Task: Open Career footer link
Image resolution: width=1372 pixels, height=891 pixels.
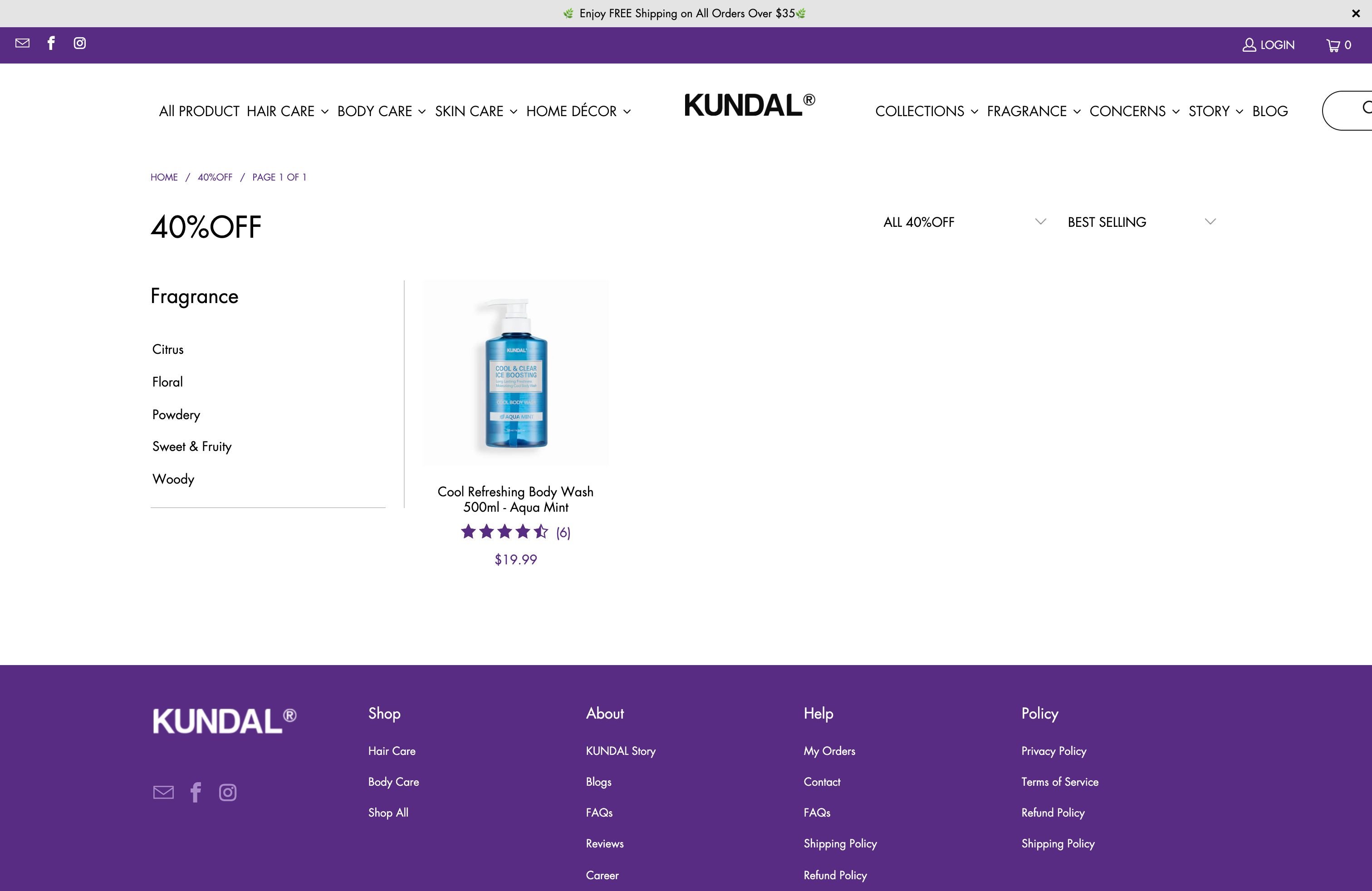Action: pos(603,875)
